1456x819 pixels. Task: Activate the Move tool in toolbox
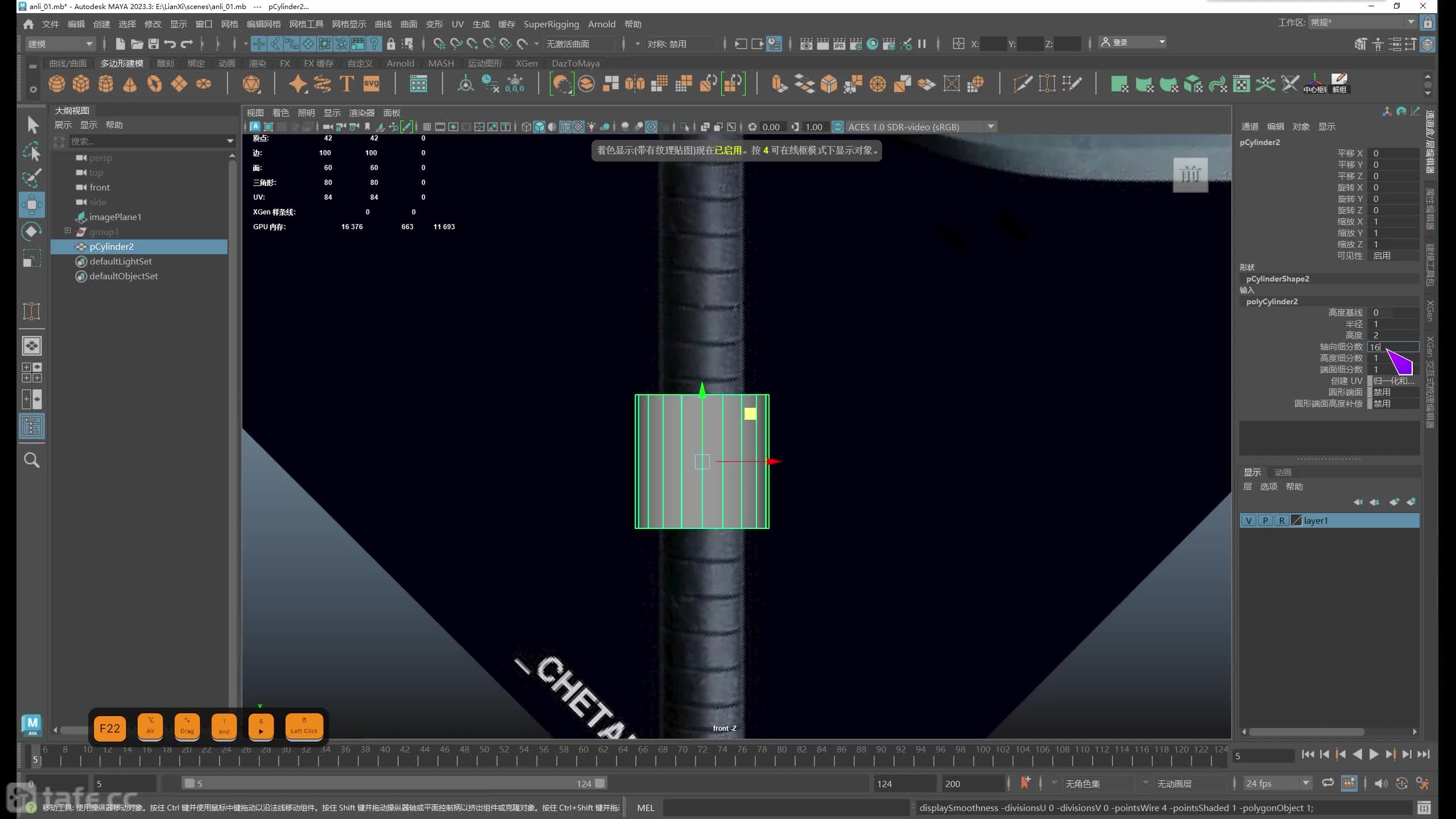click(x=32, y=205)
